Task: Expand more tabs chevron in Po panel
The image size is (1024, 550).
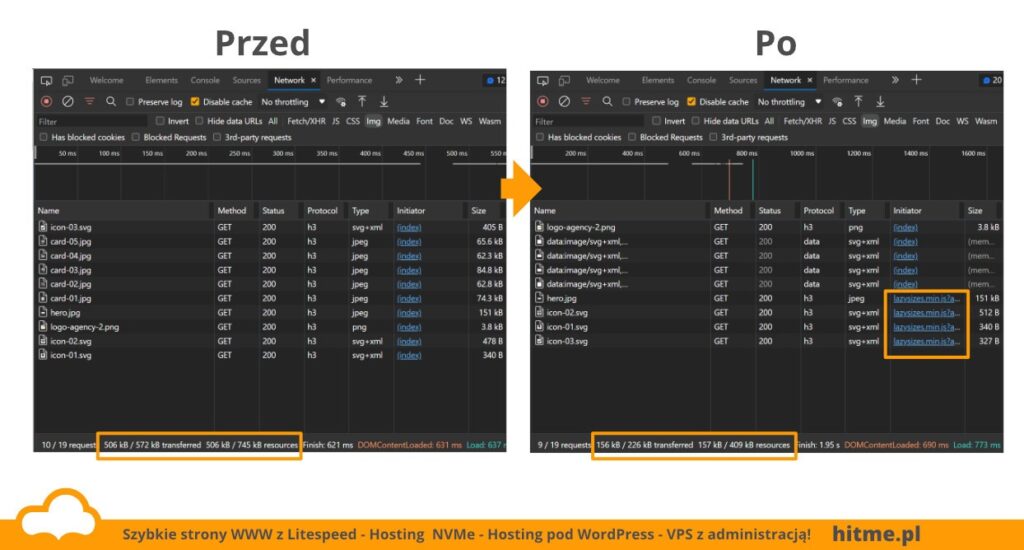Action: (895, 80)
